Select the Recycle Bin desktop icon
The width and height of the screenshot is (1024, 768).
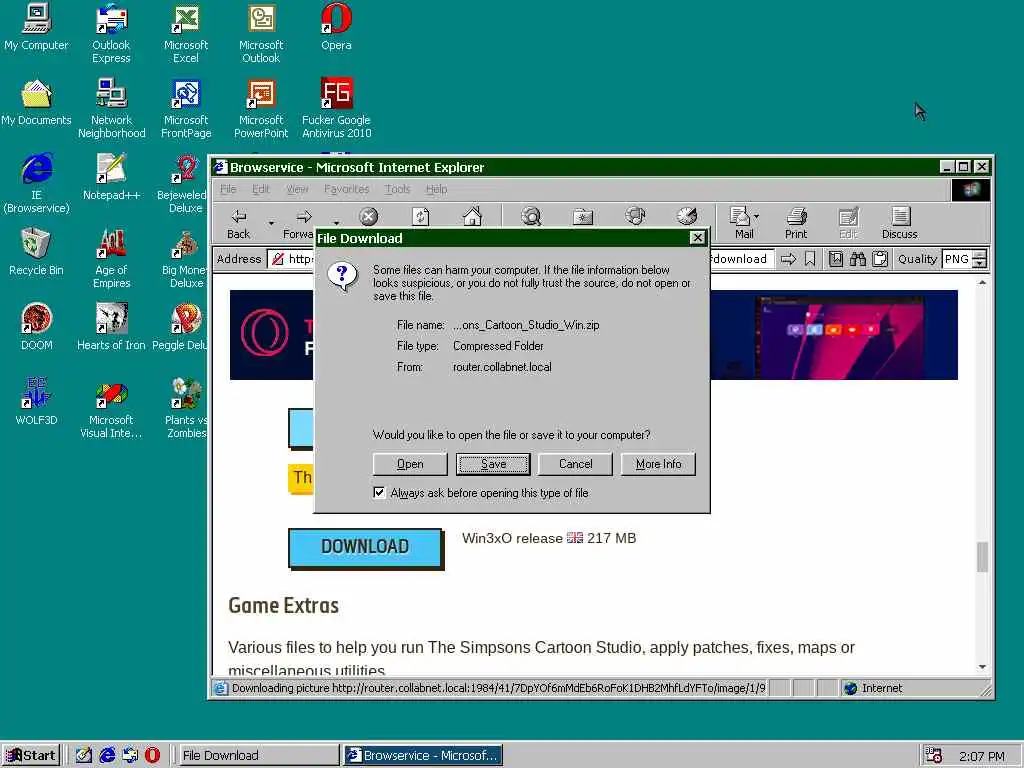click(36, 252)
